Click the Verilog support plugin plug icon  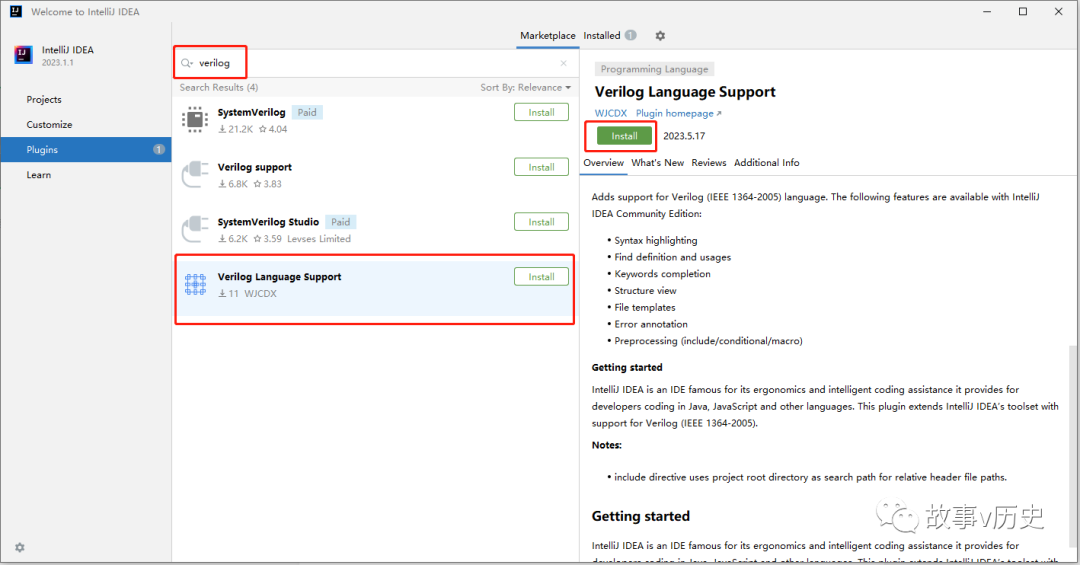[195, 174]
